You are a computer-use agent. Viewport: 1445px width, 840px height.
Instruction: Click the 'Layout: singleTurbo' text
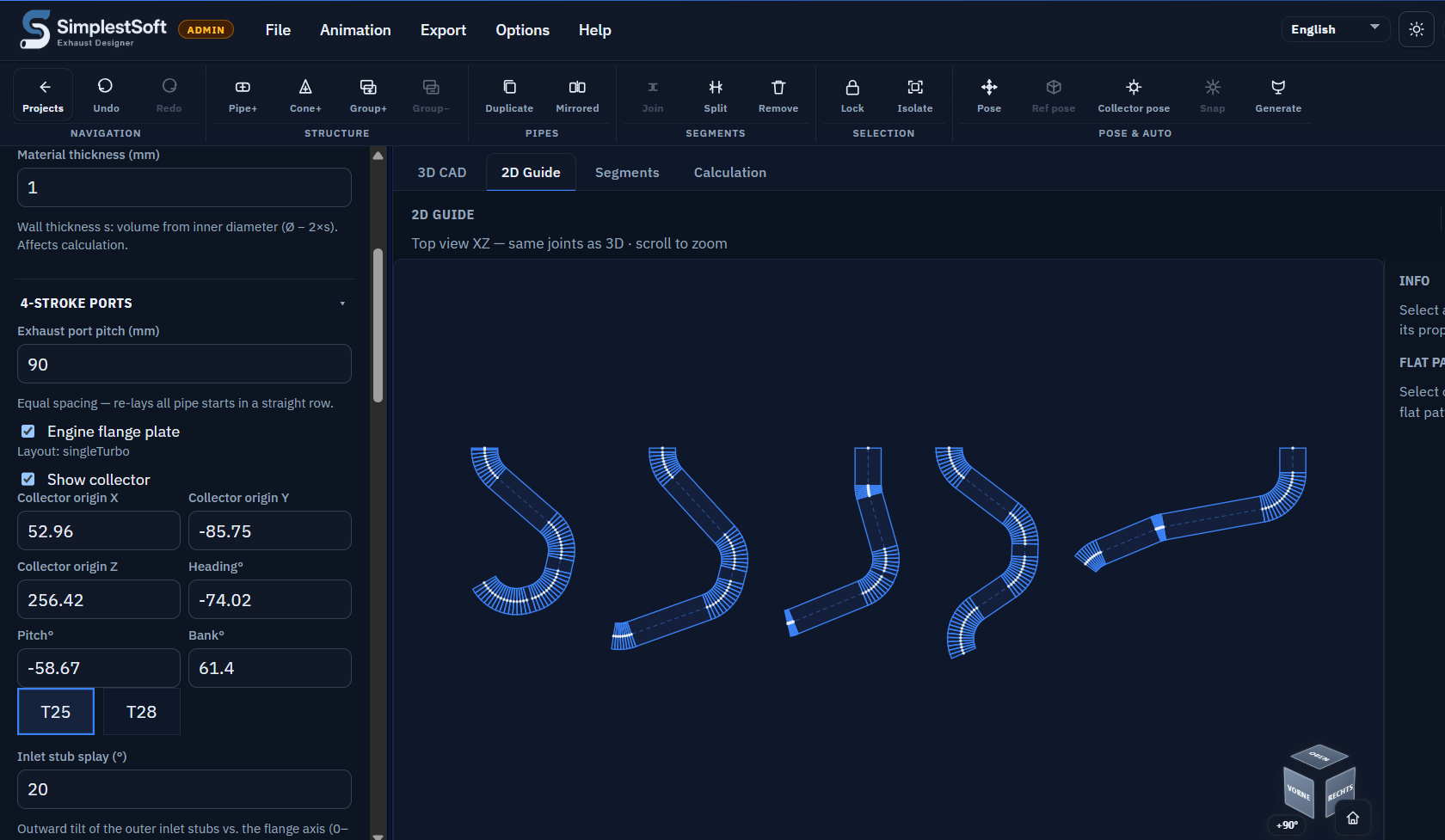click(x=73, y=451)
